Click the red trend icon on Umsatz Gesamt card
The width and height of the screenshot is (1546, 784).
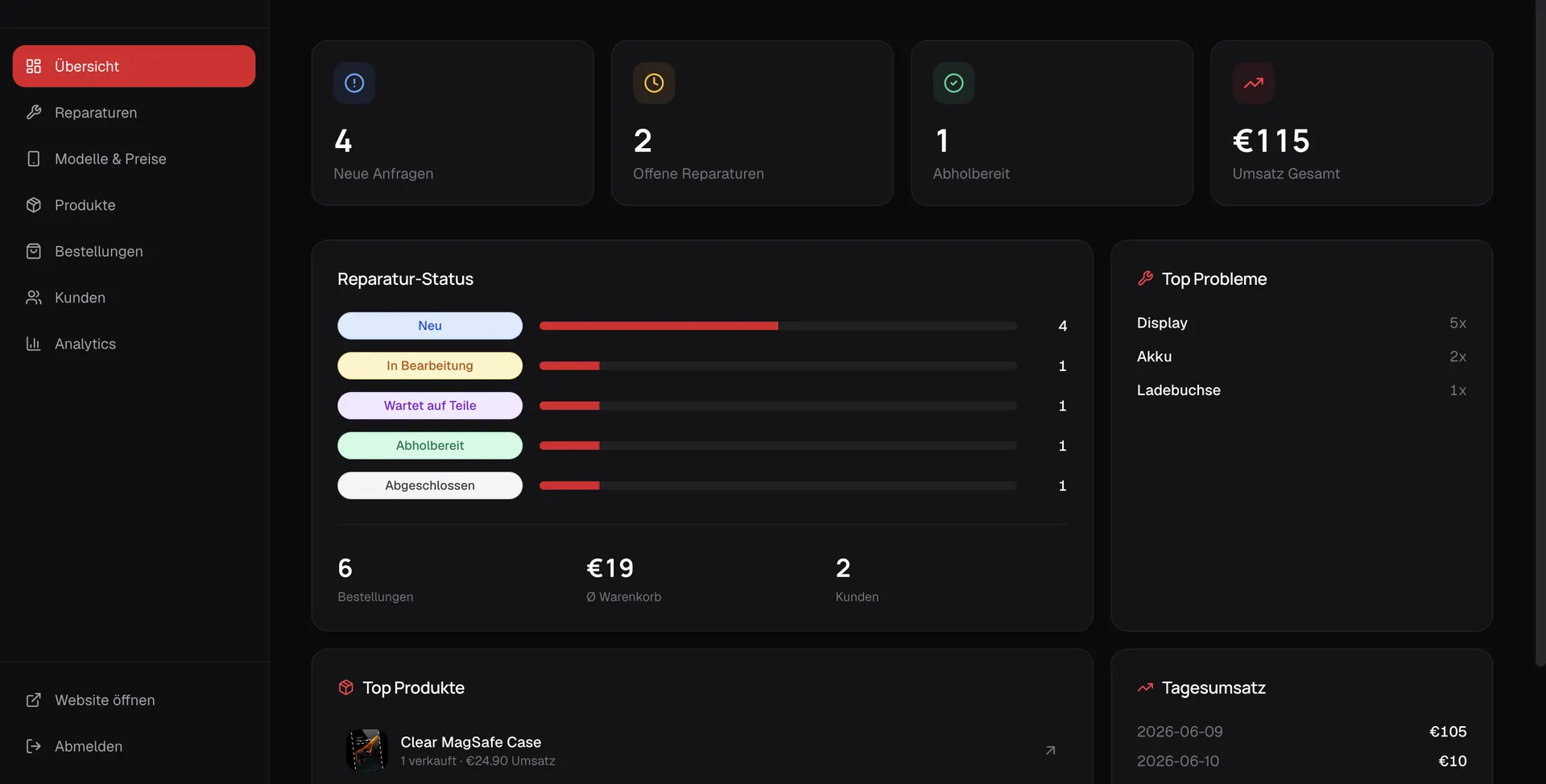pyautogui.click(x=1253, y=83)
